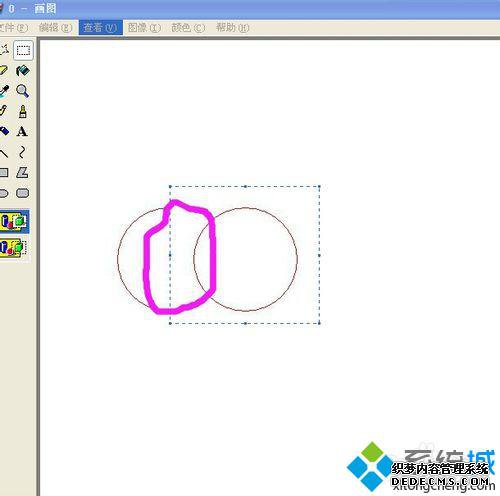500x496 pixels.
Task: Open the 颜色(C) Colors menu
Action: pos(188,28)
